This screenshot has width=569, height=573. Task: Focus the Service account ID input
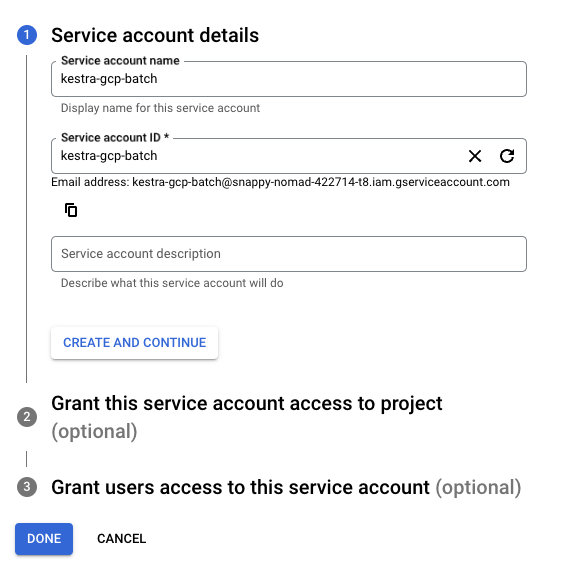(256, 156)
